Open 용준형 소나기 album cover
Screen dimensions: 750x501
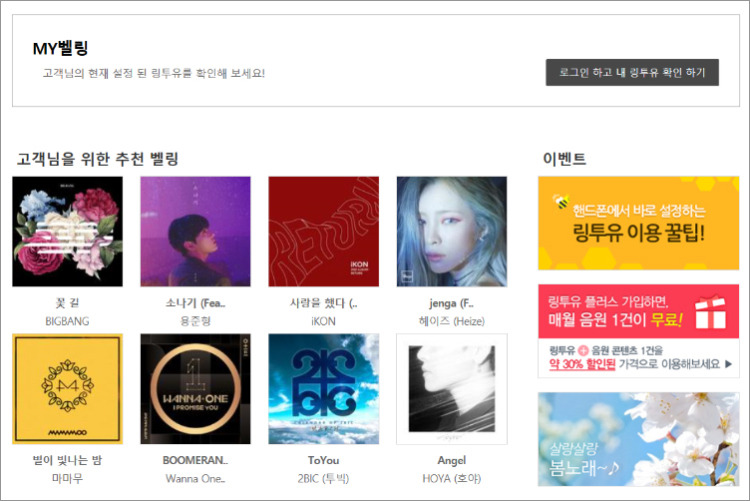click(195, 232)
